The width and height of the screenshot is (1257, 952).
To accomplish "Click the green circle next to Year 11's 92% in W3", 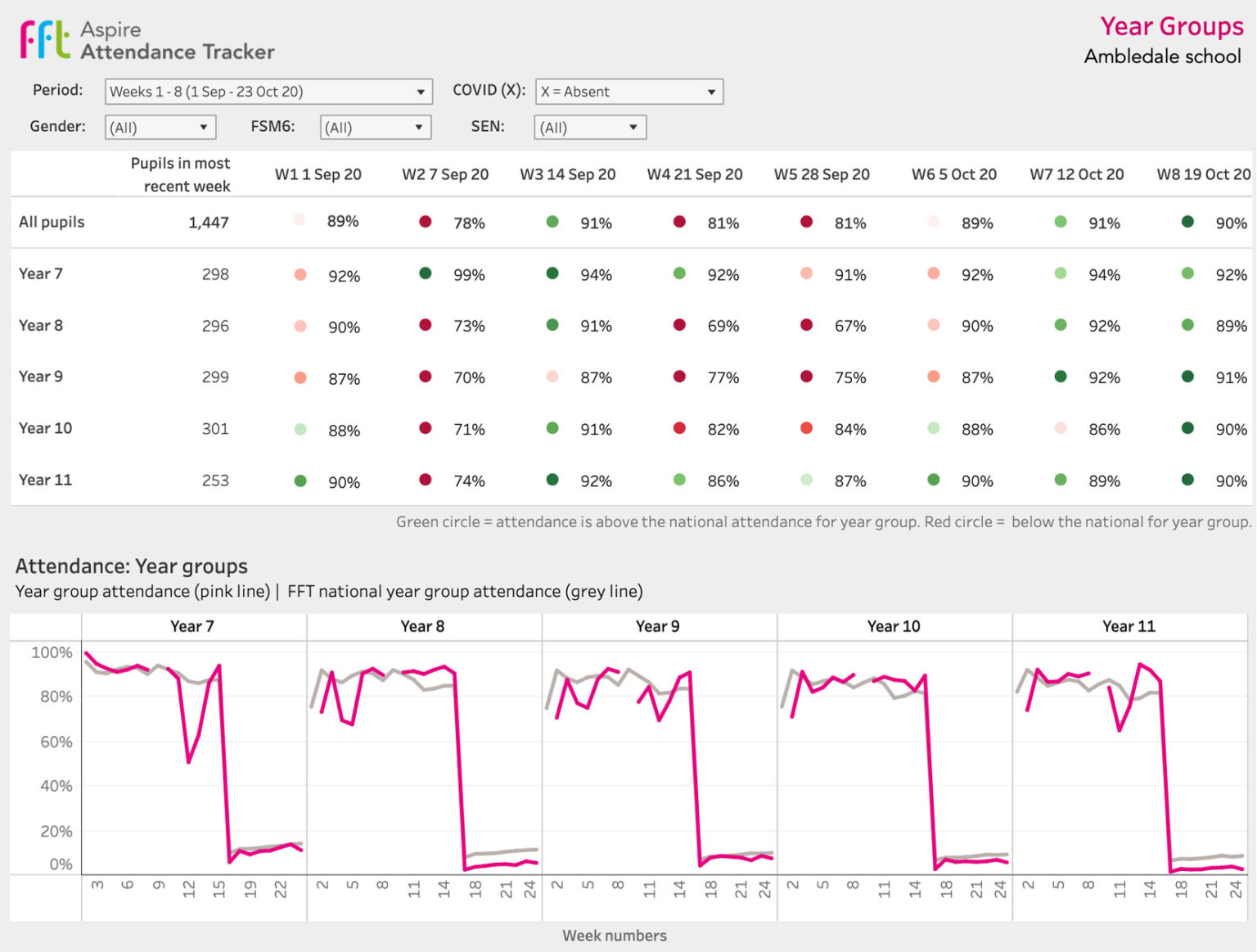I will [552, 481].
